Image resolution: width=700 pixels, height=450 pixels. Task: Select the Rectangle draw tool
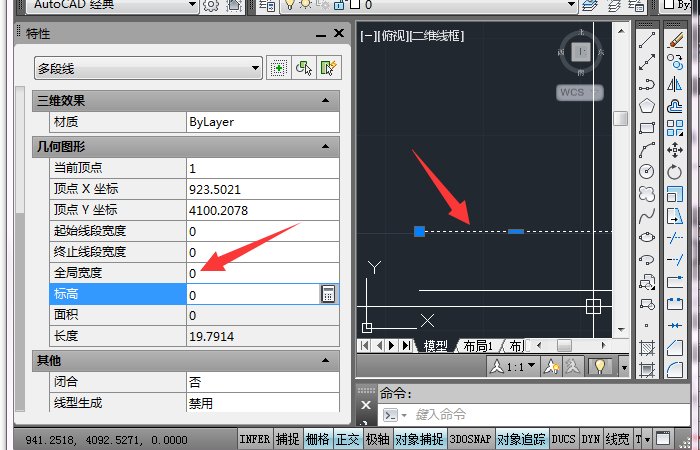coord(647,128)
